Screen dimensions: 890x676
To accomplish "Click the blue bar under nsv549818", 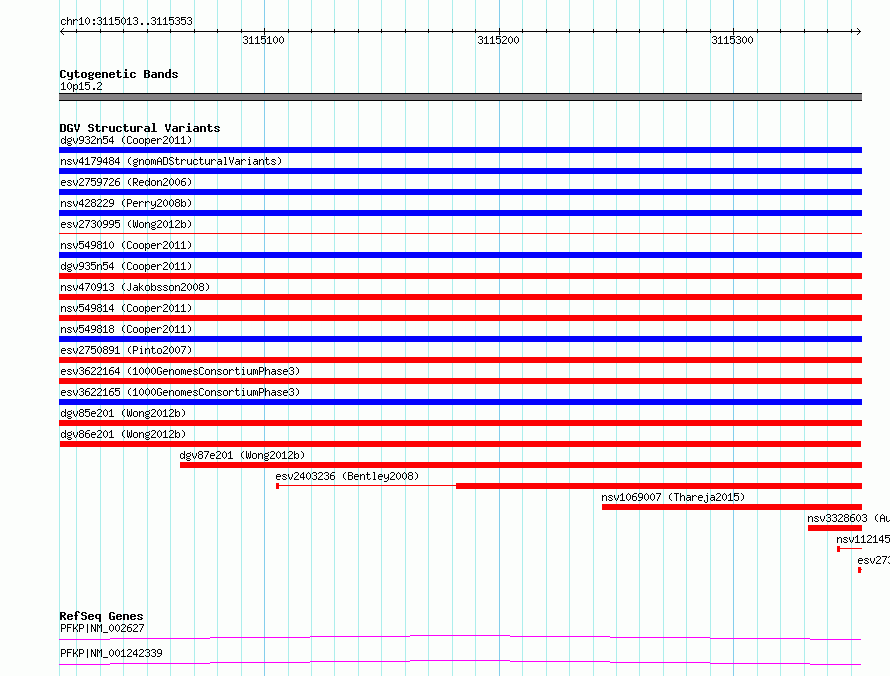I will [460, 339].
